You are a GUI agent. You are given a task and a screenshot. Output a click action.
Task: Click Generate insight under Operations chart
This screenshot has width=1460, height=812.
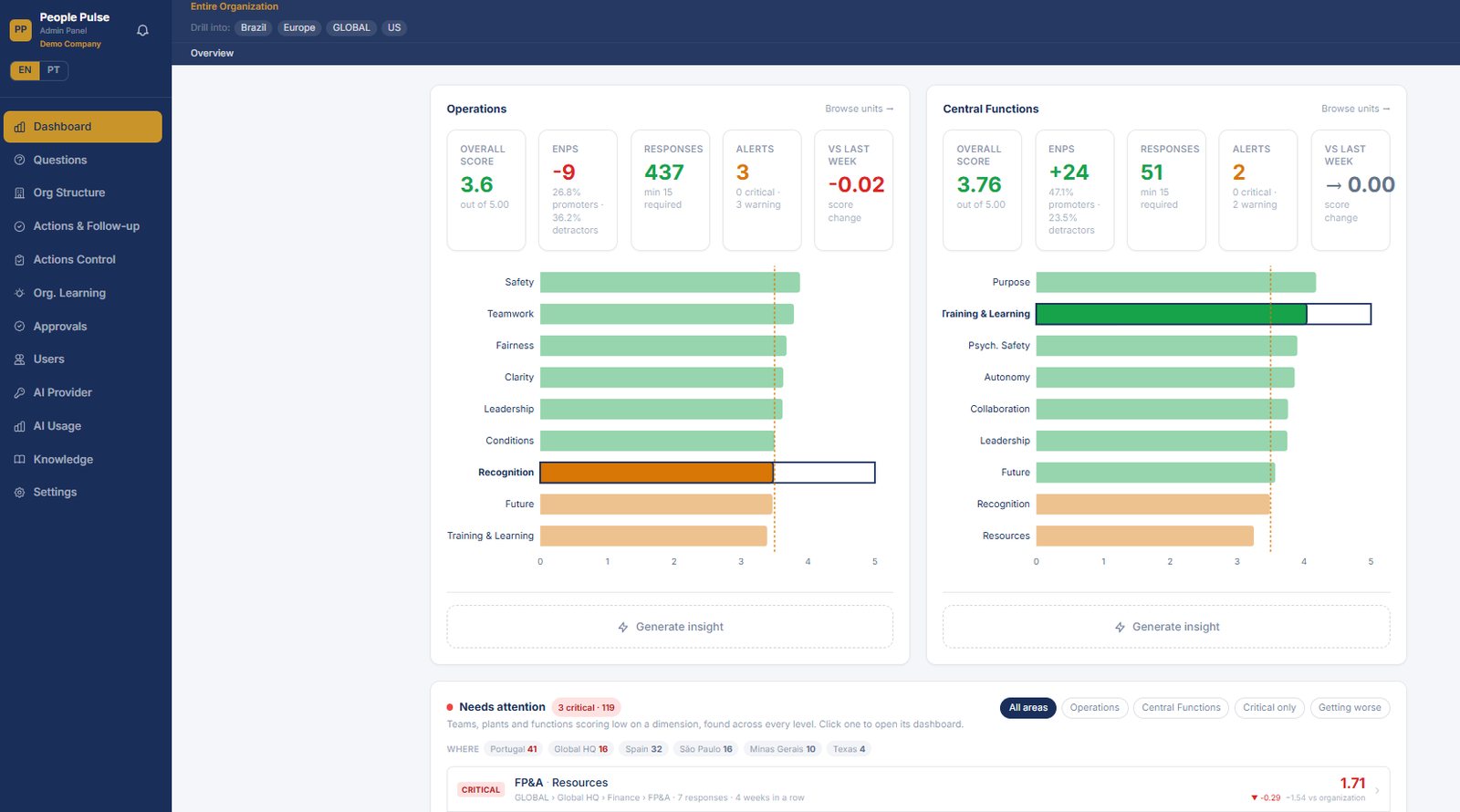point(670,627)
